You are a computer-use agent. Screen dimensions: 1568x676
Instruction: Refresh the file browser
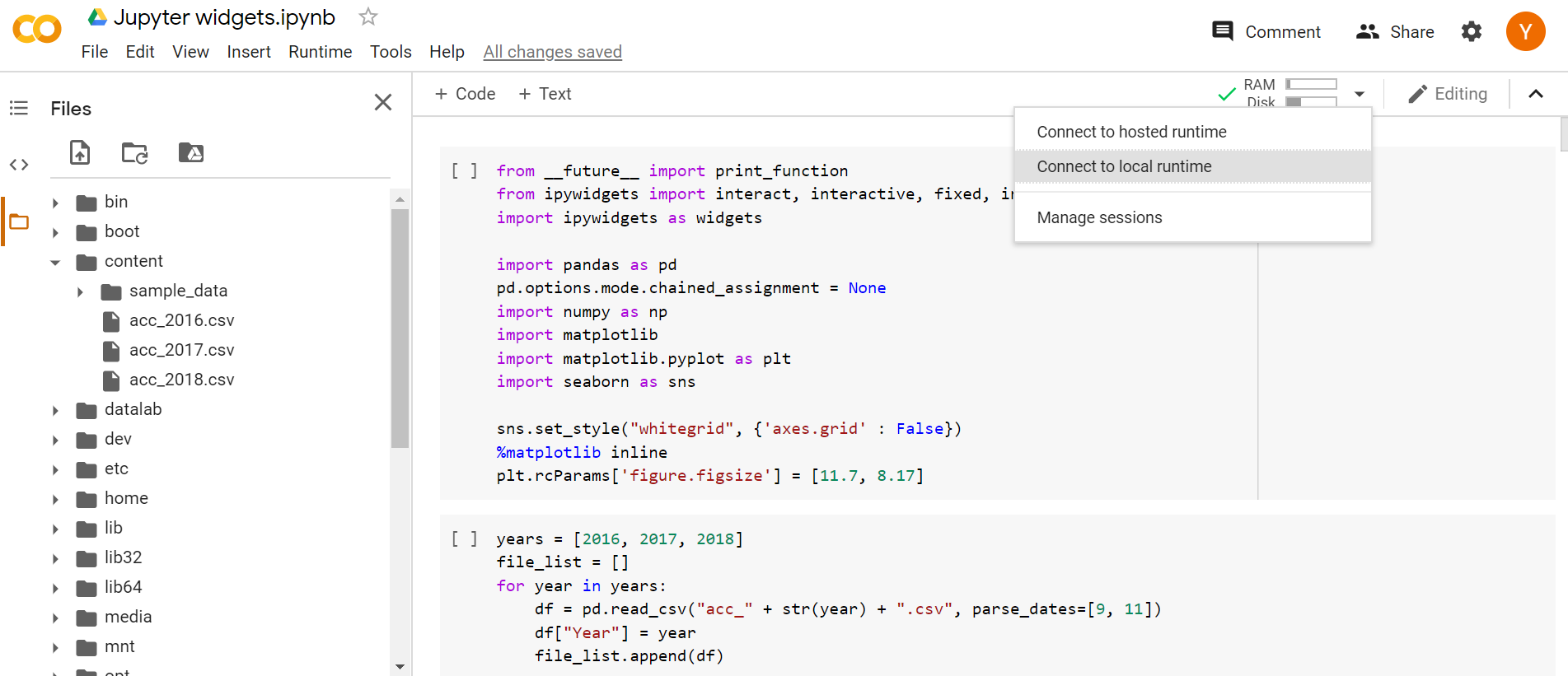(x=134, y=153)
